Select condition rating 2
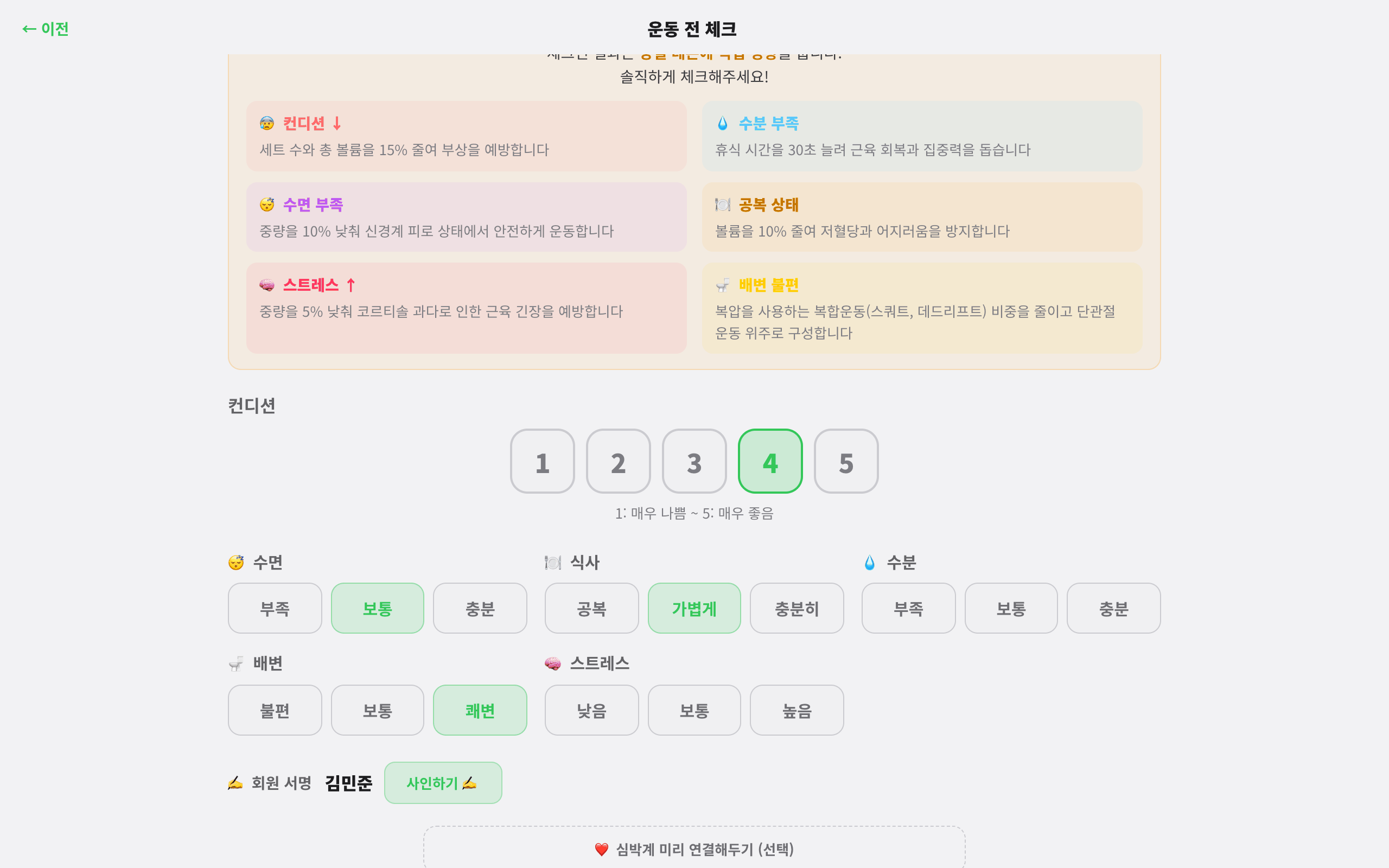 coord(618,461)
